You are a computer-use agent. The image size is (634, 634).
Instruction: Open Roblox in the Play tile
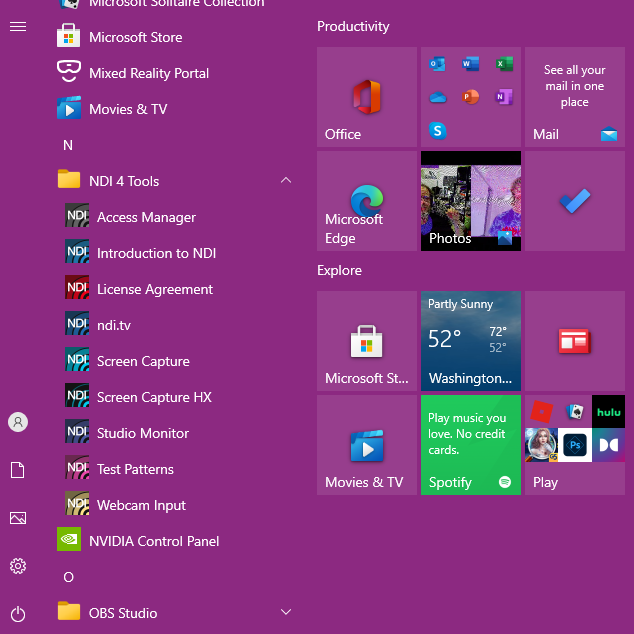point(541,412)
